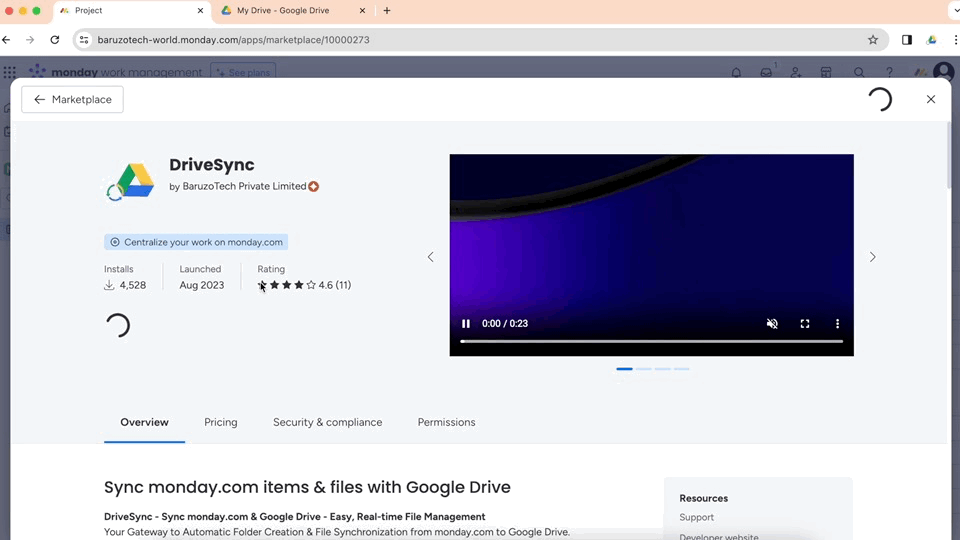Click the Sync monday.com items heading

click(x=307, y=487)
